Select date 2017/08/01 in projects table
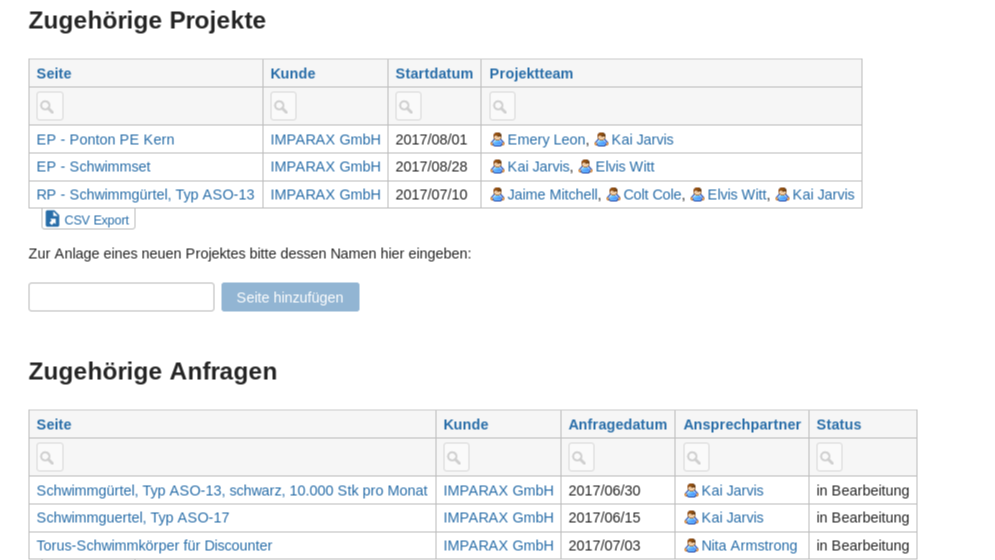Viewport: 995px width, 560px height. point(431,140)
